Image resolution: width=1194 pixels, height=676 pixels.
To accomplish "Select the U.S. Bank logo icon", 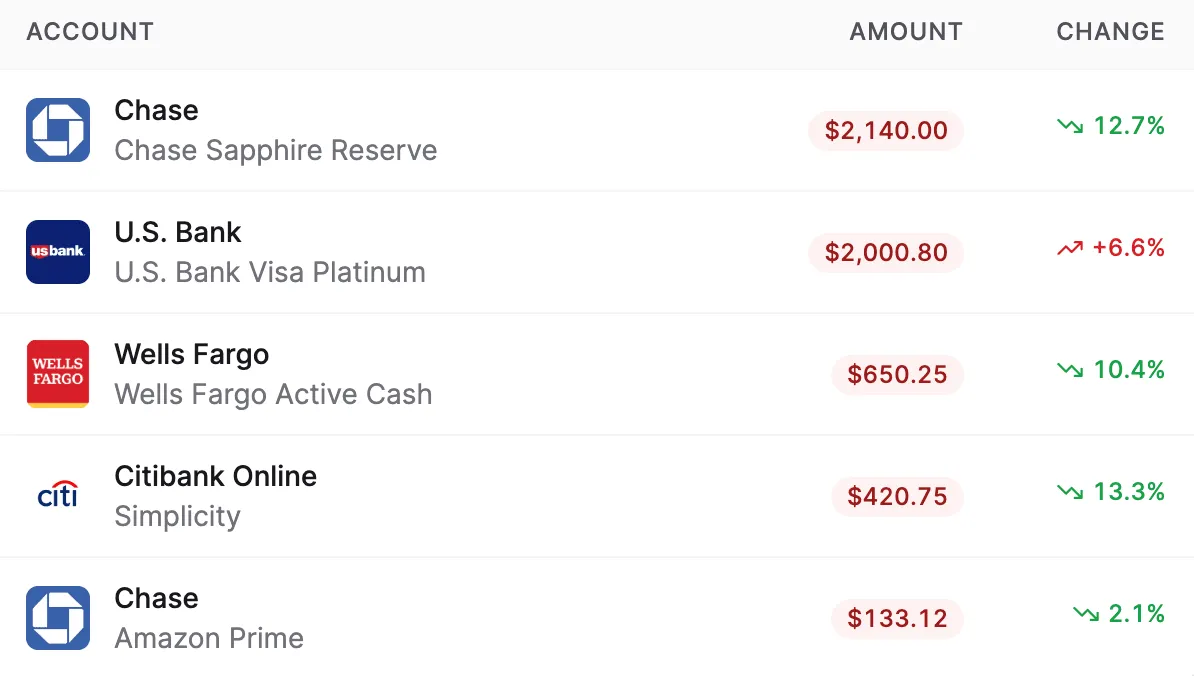I will click(x=57, y=252).
